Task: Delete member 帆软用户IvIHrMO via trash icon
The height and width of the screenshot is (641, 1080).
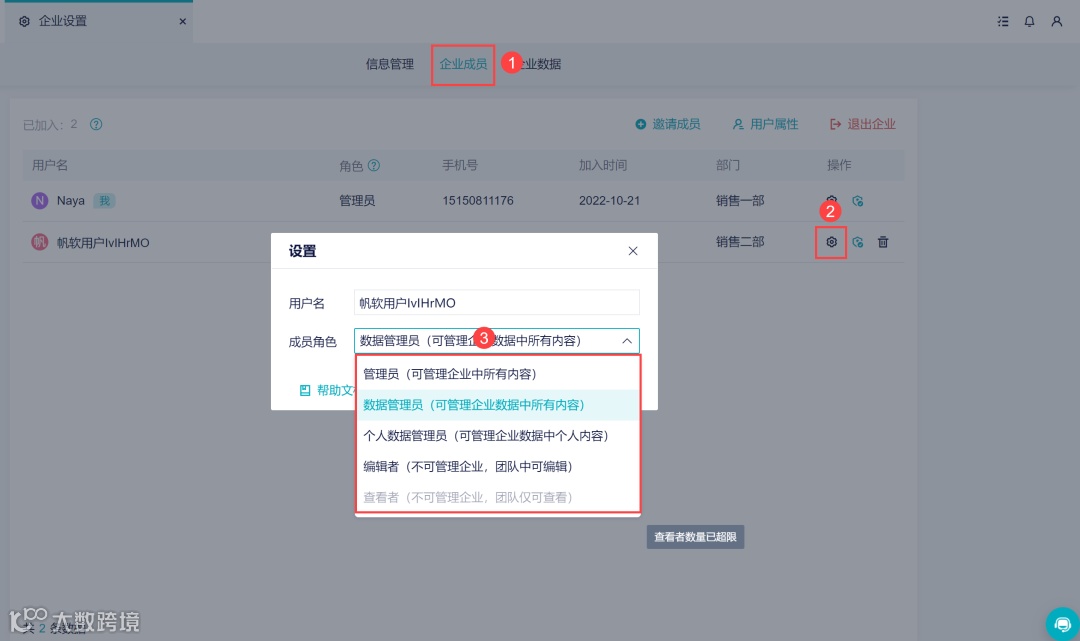Action: coord(882,241)
